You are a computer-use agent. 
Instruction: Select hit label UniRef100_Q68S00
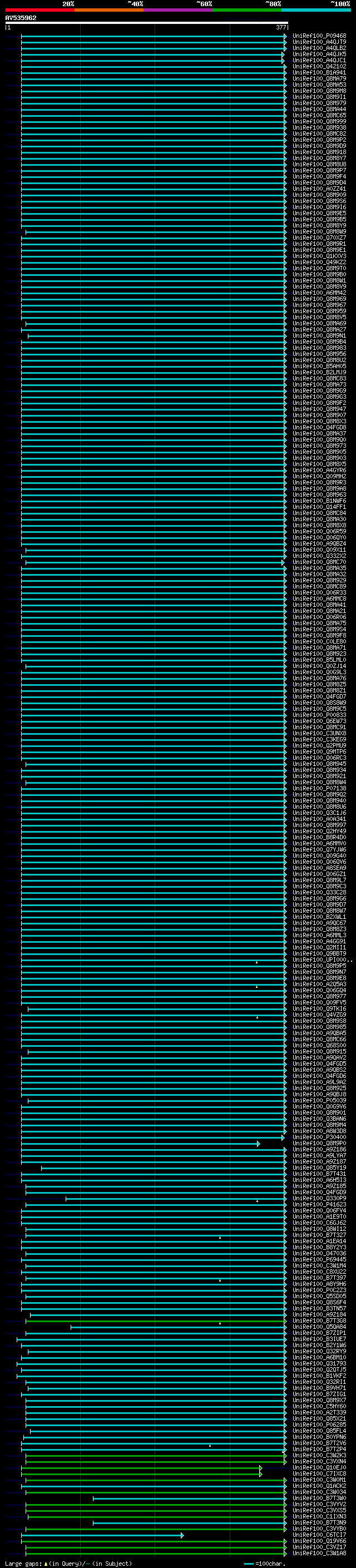pyautogui.click(x=319, y=1045)
